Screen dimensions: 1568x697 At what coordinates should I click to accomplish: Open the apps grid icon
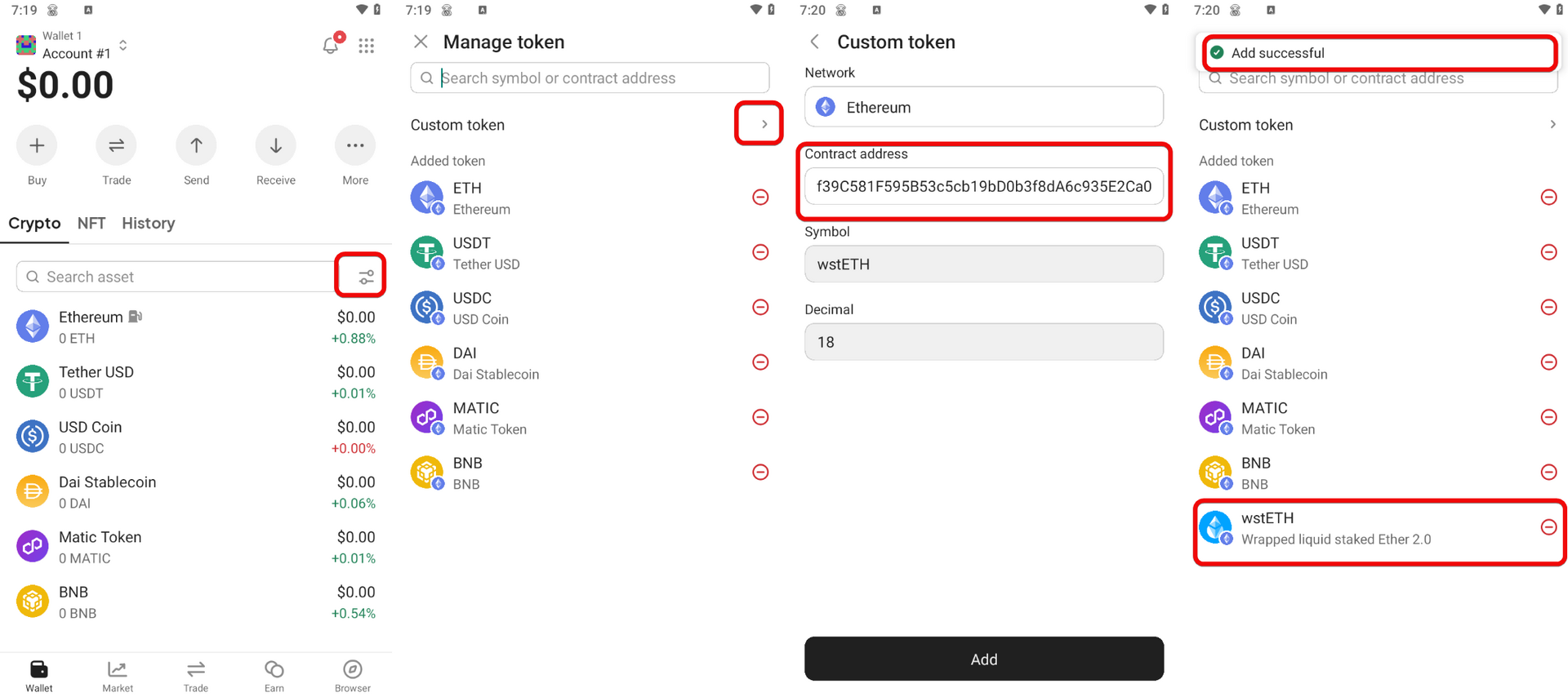click(367, 46)
